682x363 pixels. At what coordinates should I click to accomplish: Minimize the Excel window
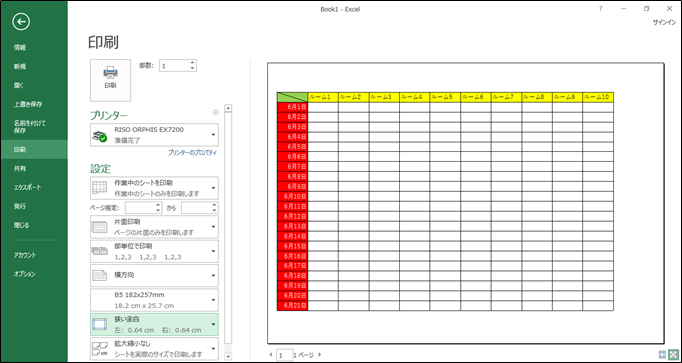(624, 9)
